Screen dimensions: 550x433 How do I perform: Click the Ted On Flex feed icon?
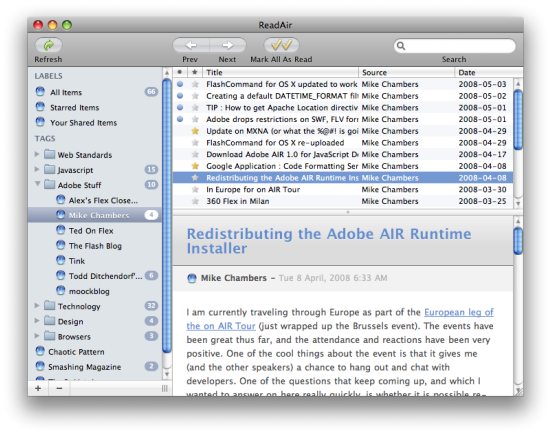pos(61,230)
